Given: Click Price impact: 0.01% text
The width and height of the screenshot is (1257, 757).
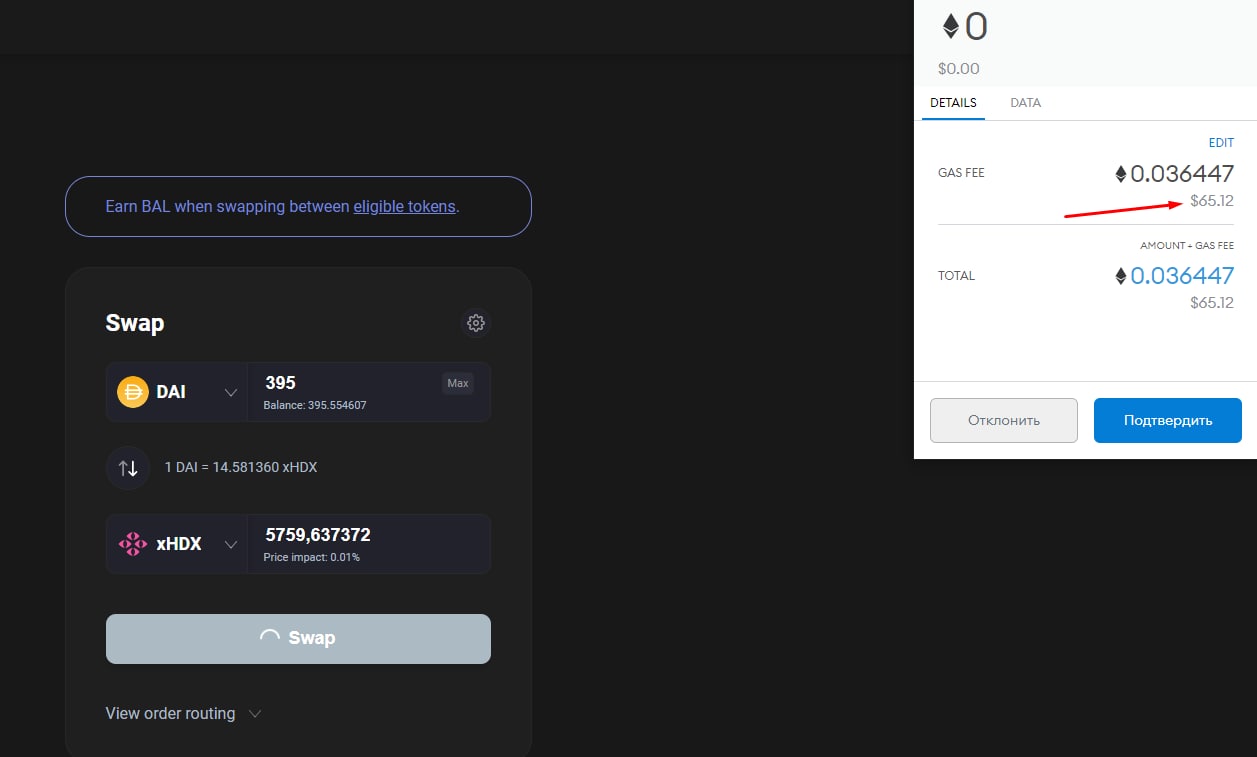Looking at the screenshot, I should [x=312, y=557].
